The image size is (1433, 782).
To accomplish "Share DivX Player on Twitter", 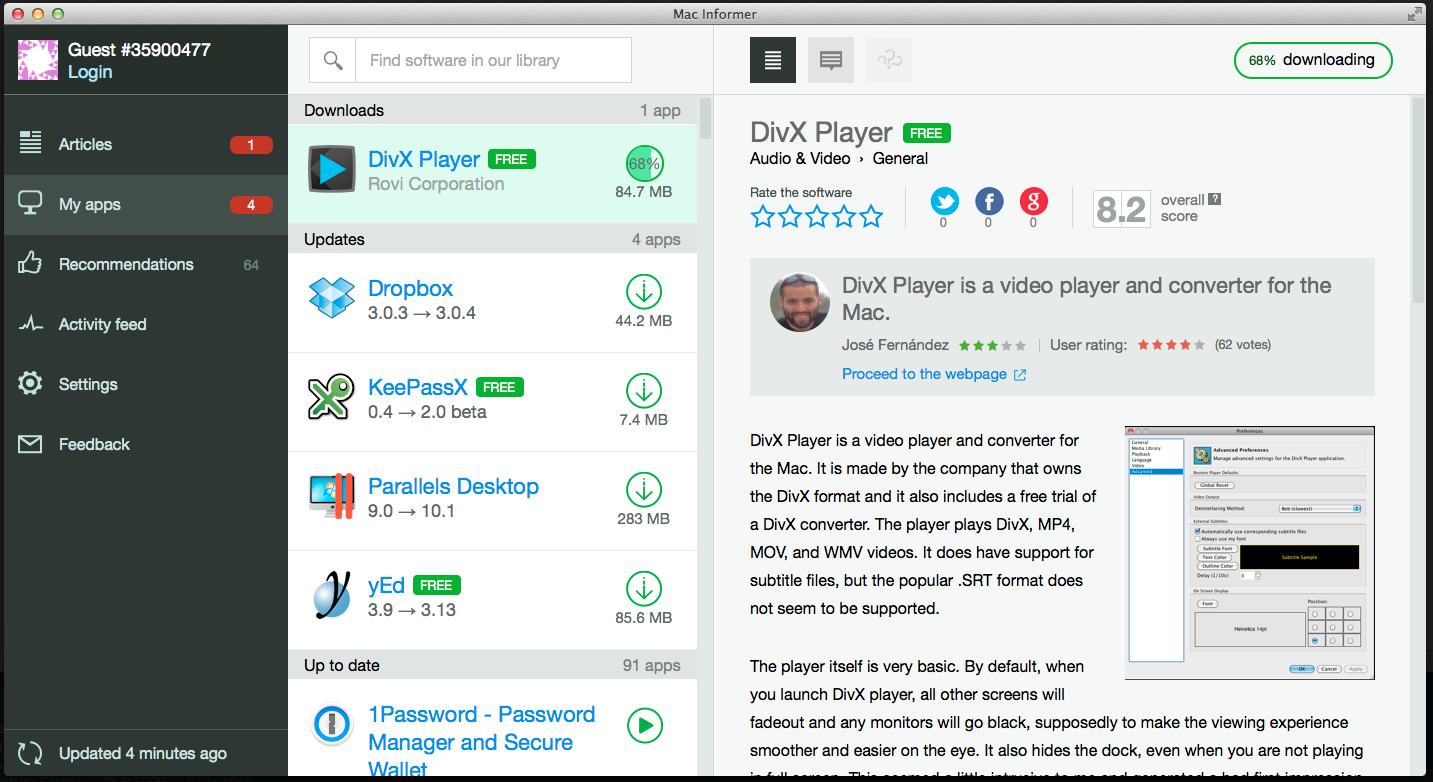I will (x=944, y=202).
